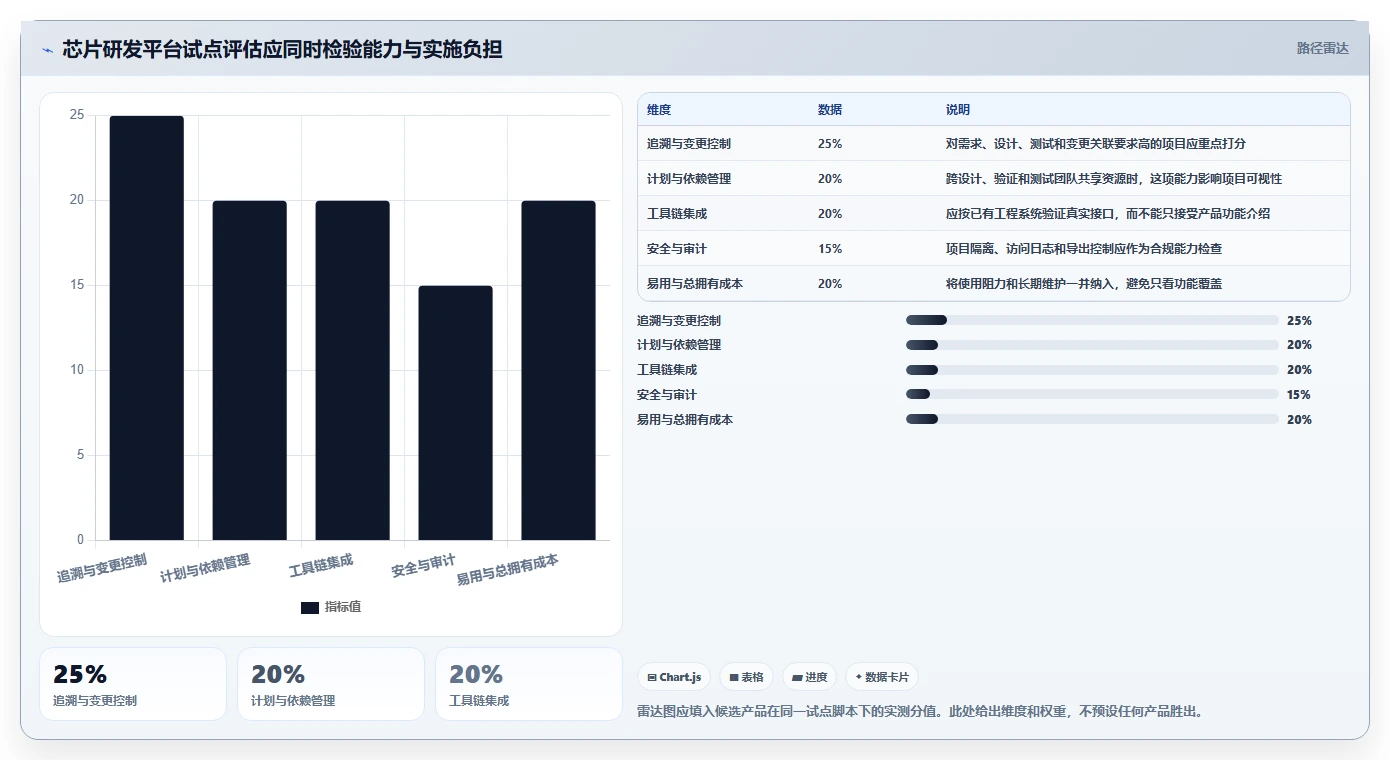Click the 15% value in the table
The width and height of the screenshot is (1390, 760).
(x=830, y=249)
